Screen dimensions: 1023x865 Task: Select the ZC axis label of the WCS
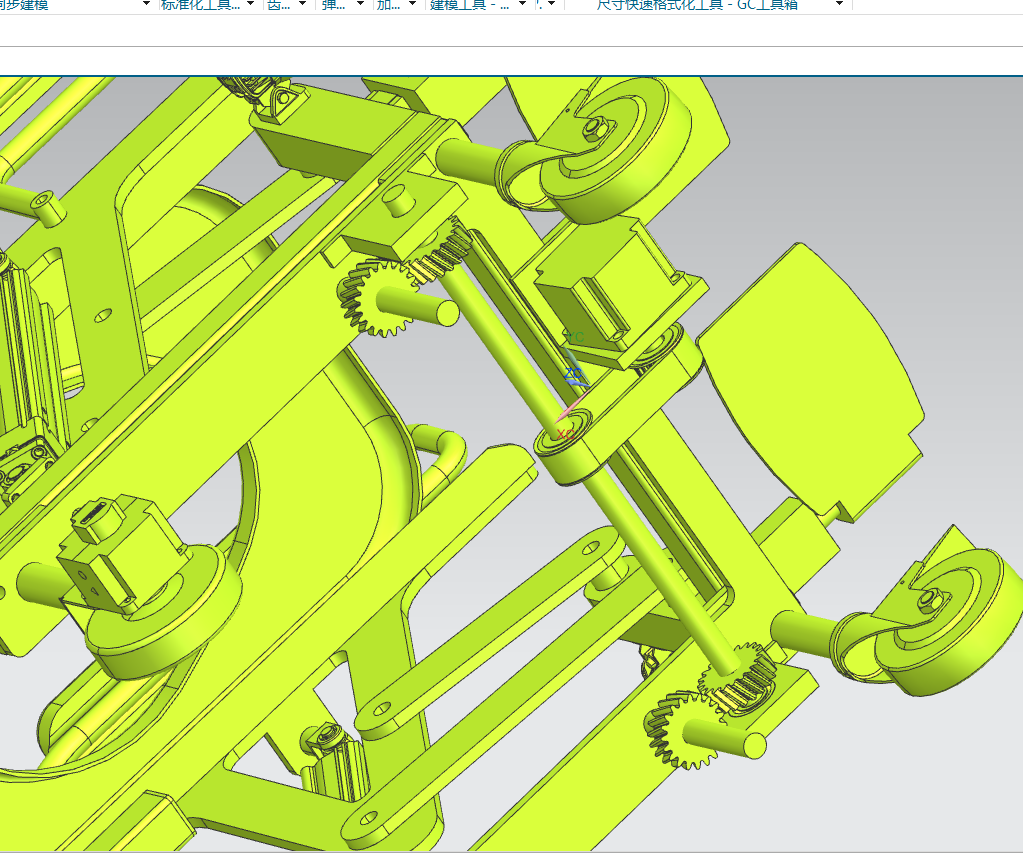(x=573, y=374)
